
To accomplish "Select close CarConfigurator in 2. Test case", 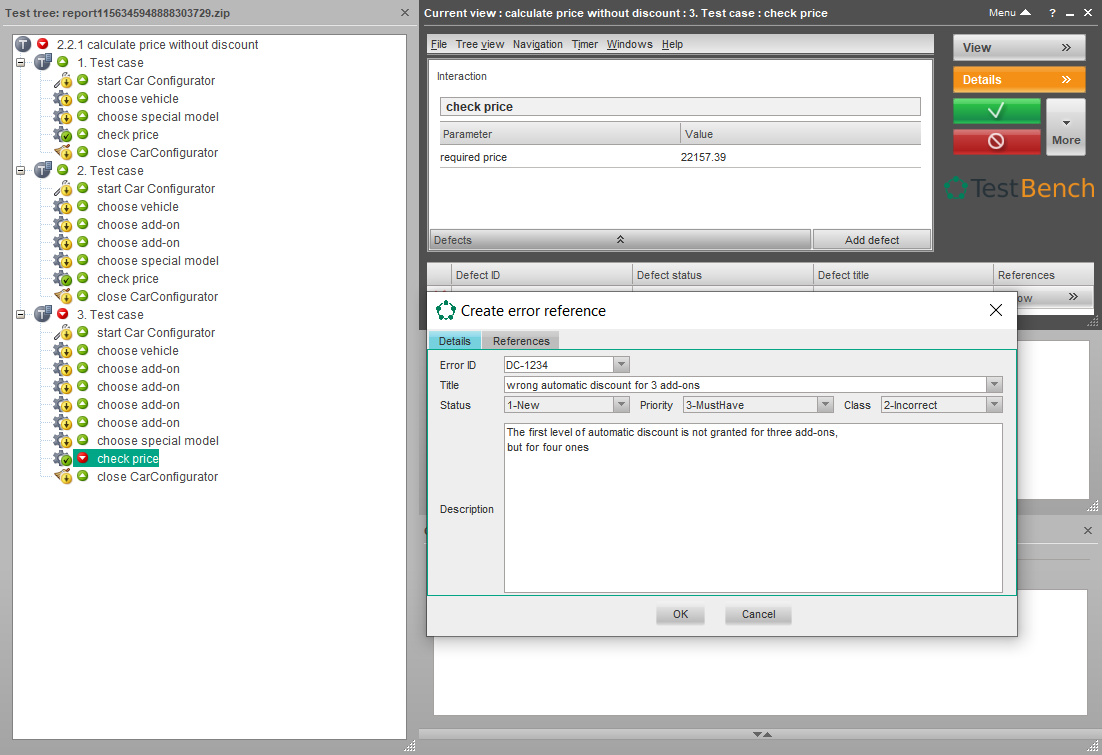I will click(157, 297).
